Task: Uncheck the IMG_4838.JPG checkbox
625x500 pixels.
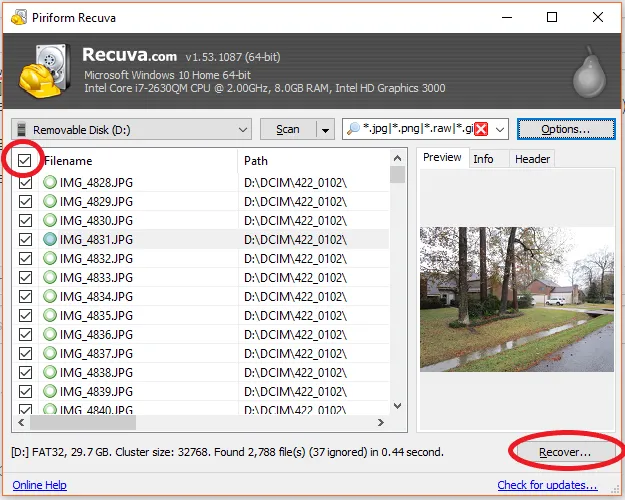Action: 26,372
